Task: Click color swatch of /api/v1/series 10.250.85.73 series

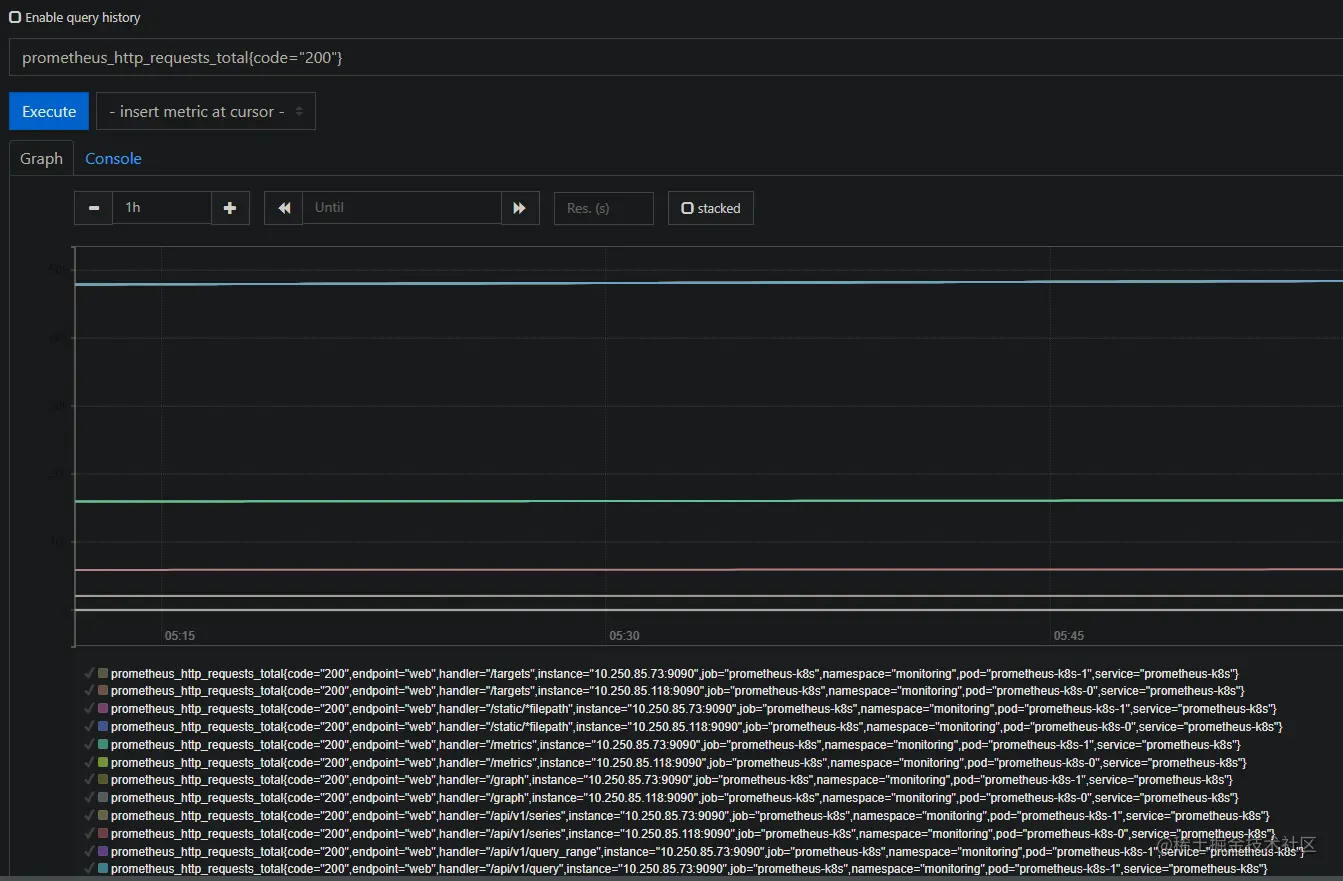Action: click(103, 816)
